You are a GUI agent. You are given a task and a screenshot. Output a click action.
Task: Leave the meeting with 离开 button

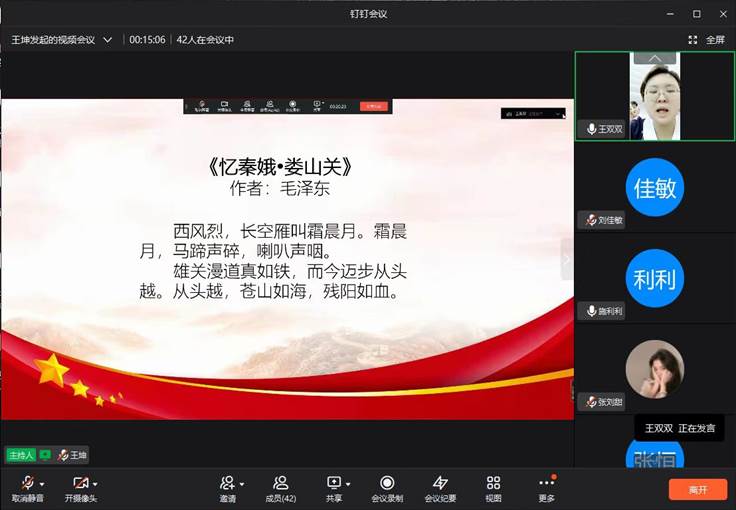[x=697, y=490]
